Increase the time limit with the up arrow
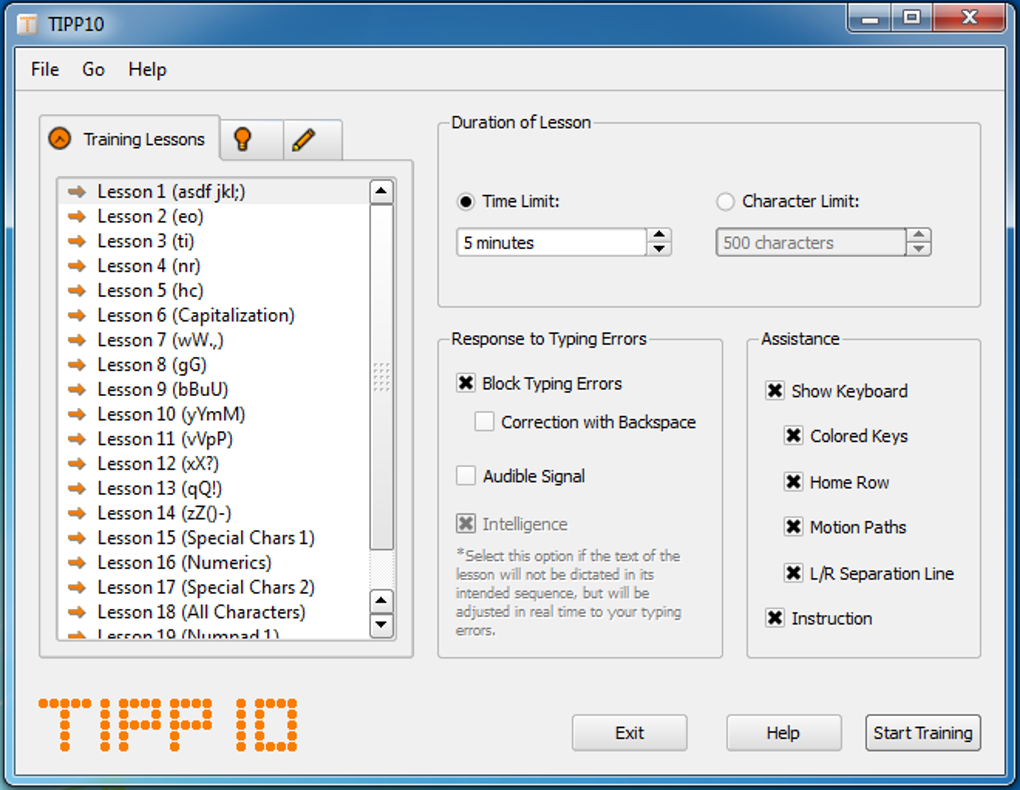This screenshot has height=790, width=1020. (x=659, y=235)
